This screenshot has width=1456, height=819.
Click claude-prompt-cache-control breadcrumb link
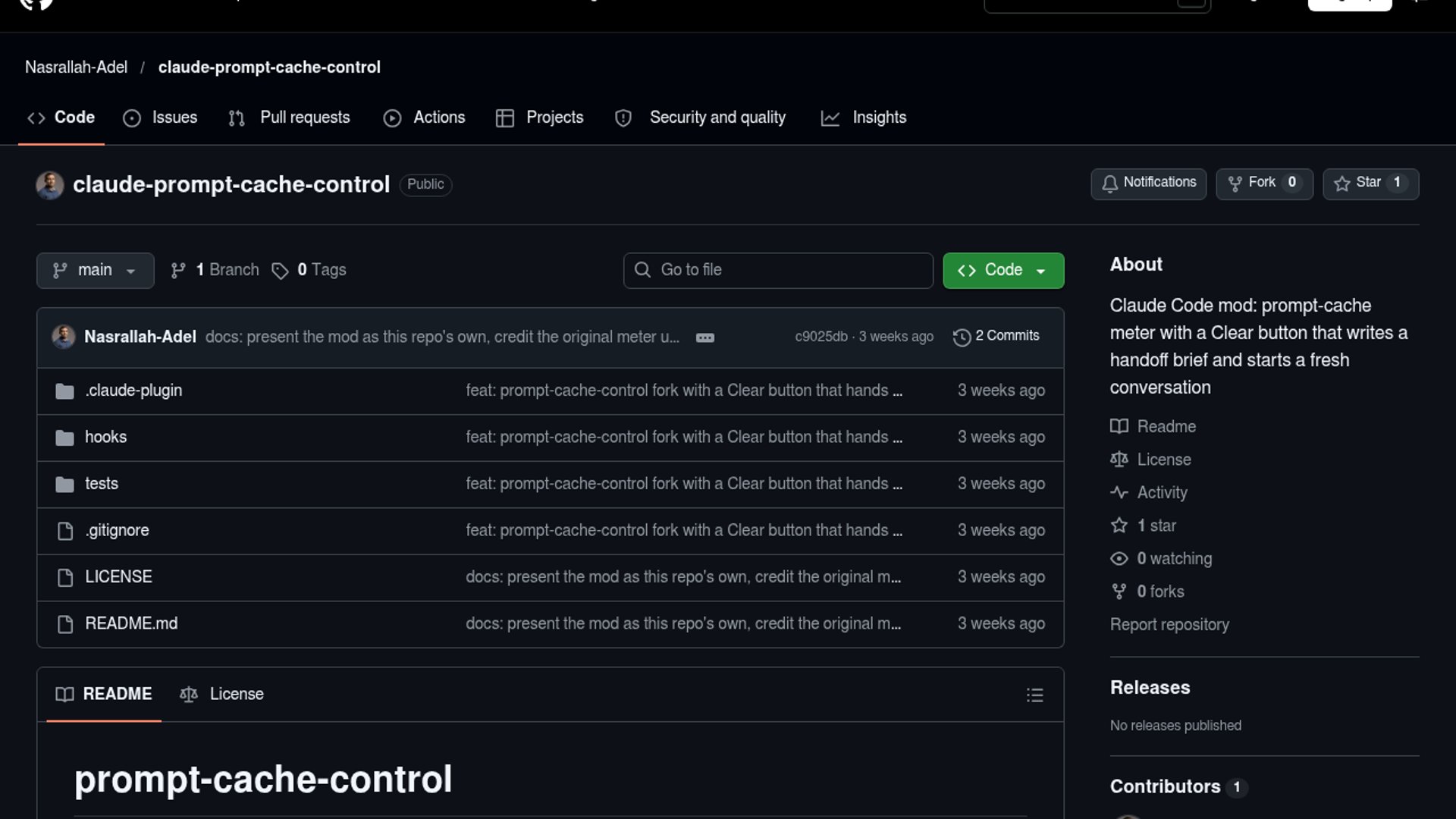[269, 67]
